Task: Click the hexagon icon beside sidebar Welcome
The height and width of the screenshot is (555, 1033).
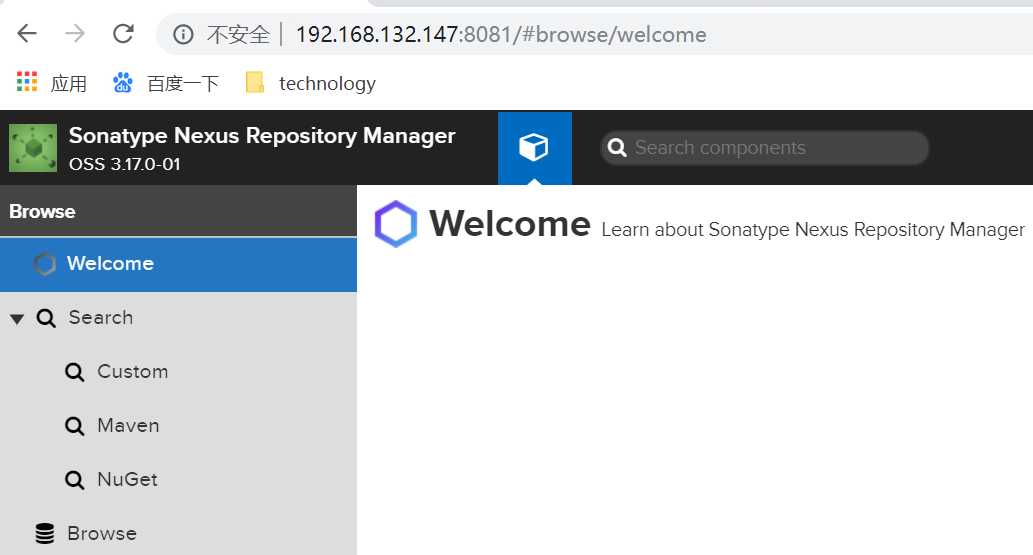Action: pos(45,264)
